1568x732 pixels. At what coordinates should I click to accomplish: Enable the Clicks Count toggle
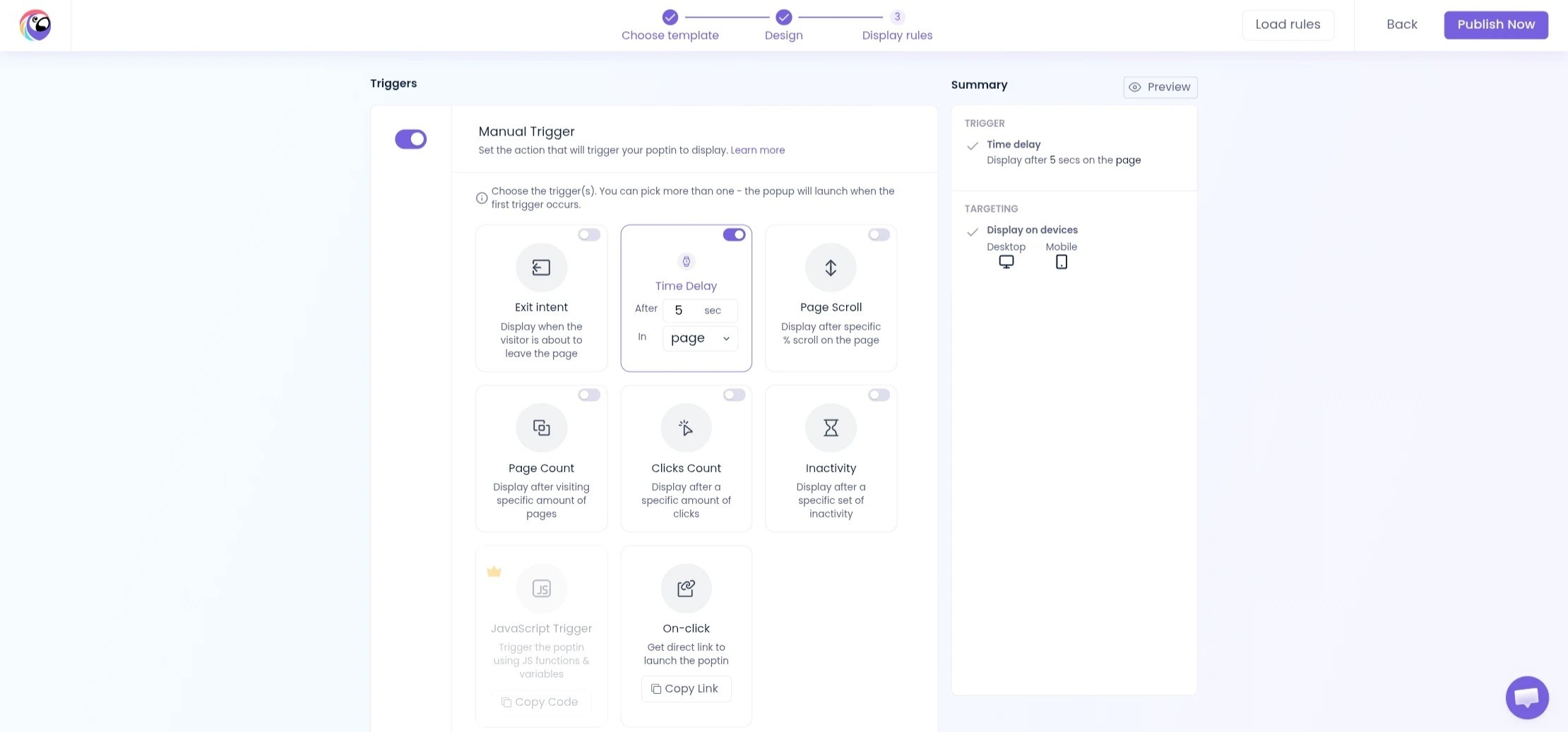pyautogui.click(x=734, y=395)
